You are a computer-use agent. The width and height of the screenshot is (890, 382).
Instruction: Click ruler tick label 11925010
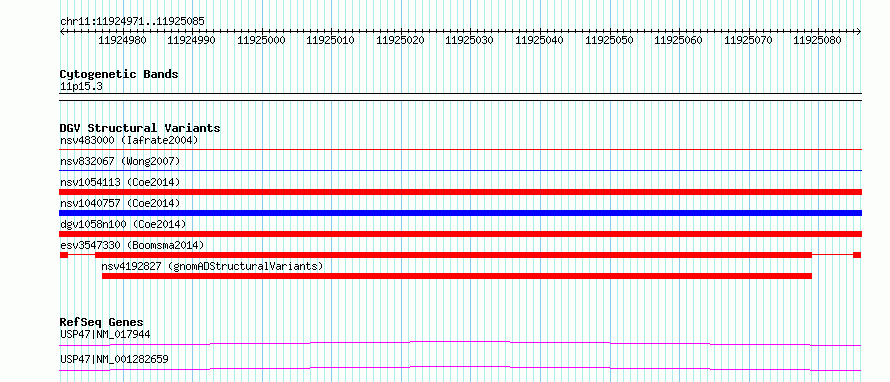pos(331,40)
